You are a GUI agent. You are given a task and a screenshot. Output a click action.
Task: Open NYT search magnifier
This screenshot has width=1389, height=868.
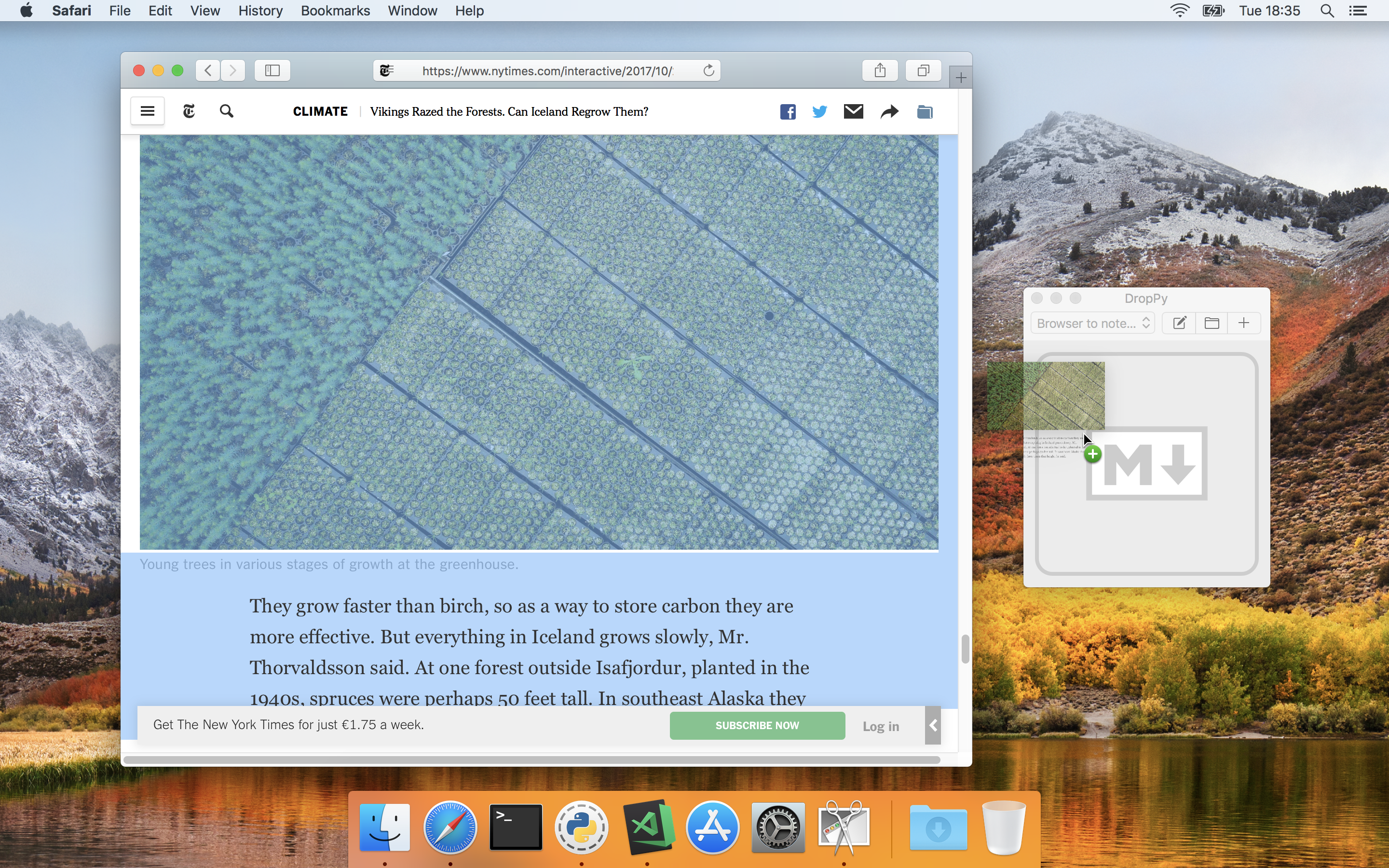227,111
